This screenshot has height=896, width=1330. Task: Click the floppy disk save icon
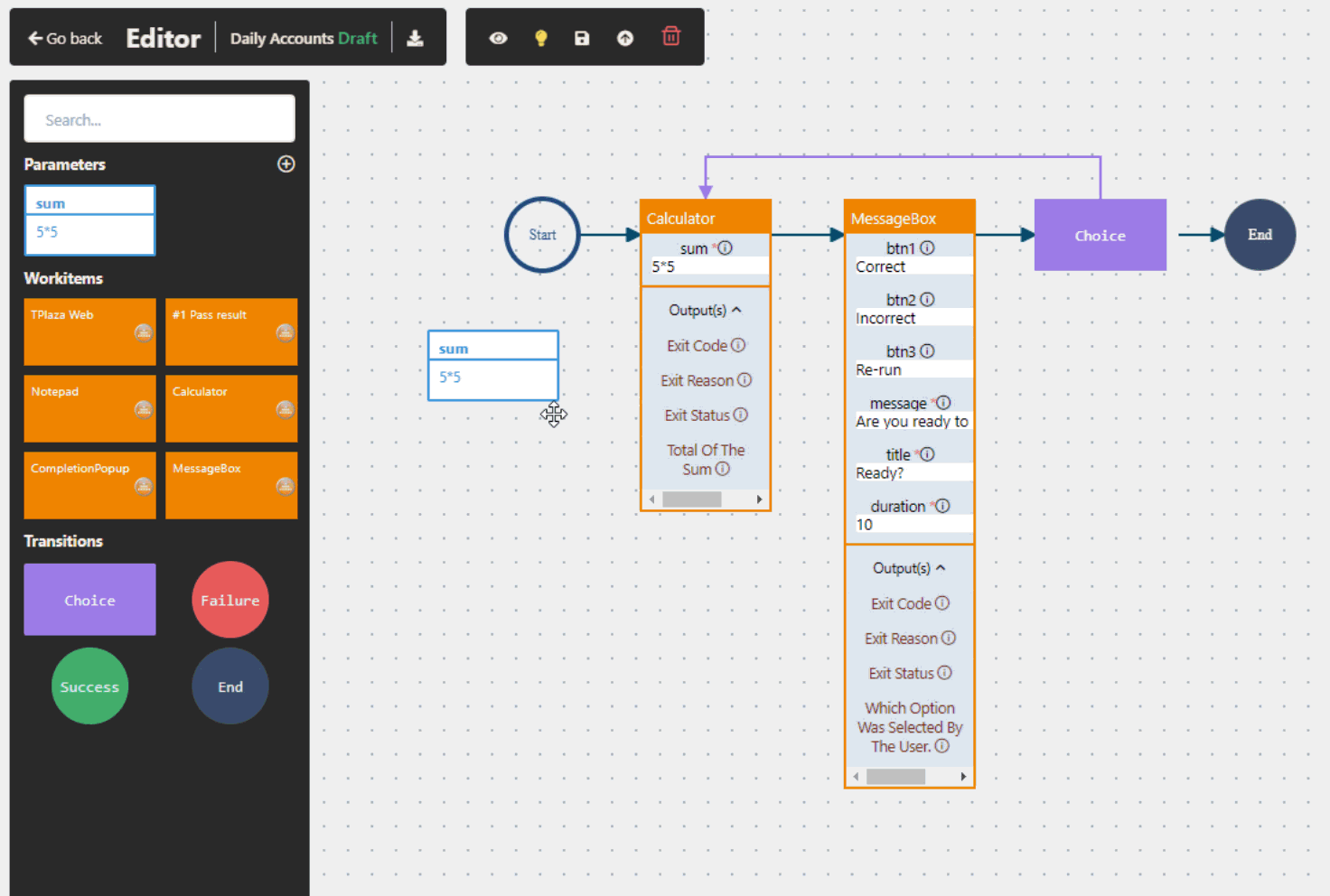pyautogui.click(x=582, y=38)
